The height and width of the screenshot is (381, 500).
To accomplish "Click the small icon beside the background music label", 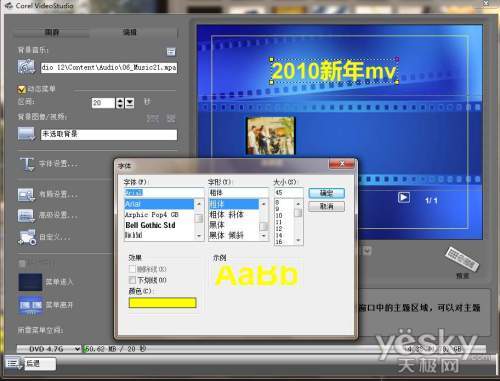I will click(171, 51).
